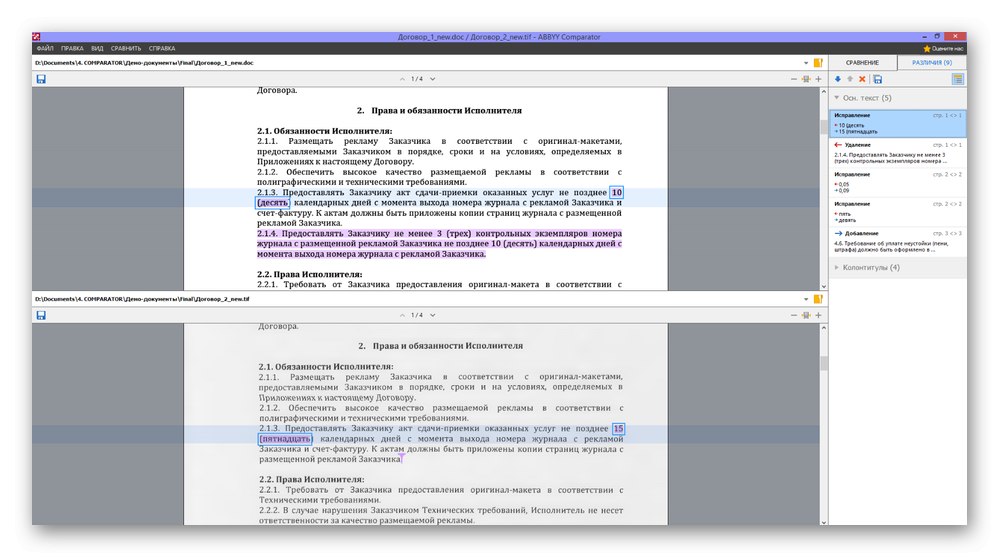Zoom in the bottom document pane

point(818,315)
